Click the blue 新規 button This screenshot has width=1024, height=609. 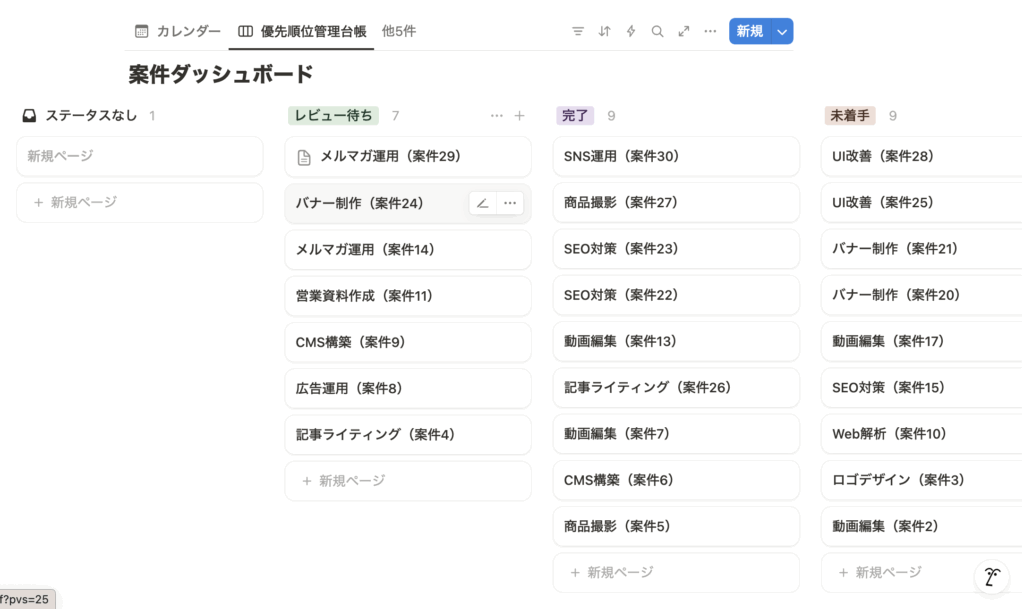coord(749,32)
